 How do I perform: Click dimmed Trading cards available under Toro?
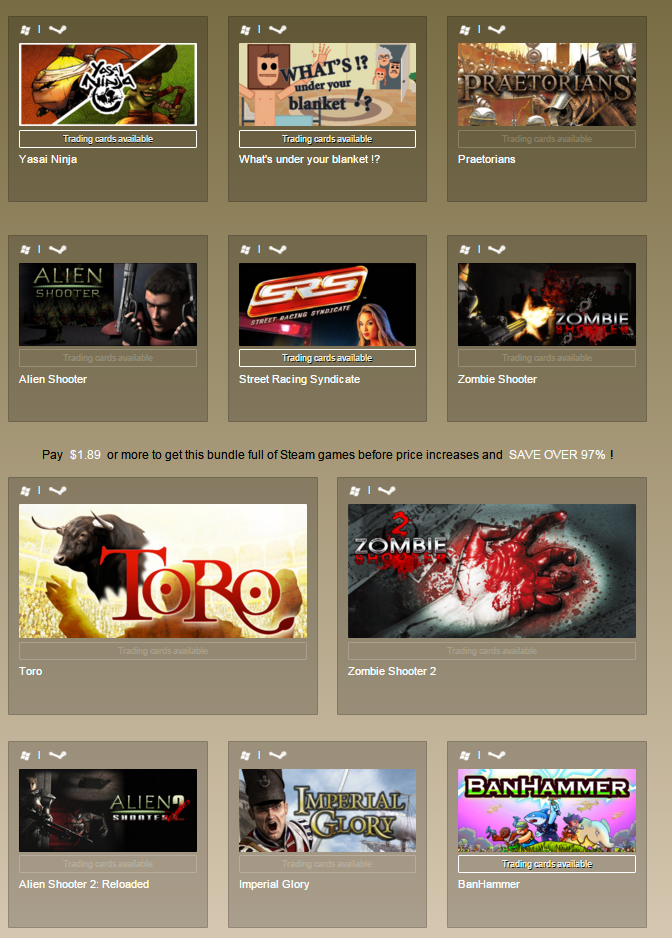[163, 651]
